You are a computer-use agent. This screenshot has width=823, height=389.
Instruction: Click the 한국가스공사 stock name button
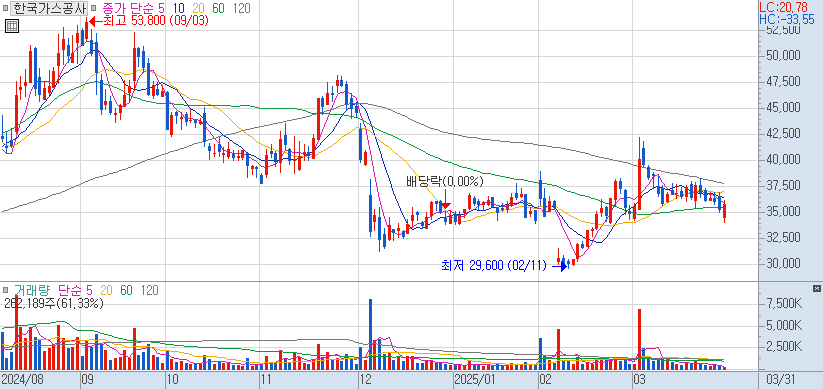click(x=49, y=8)
